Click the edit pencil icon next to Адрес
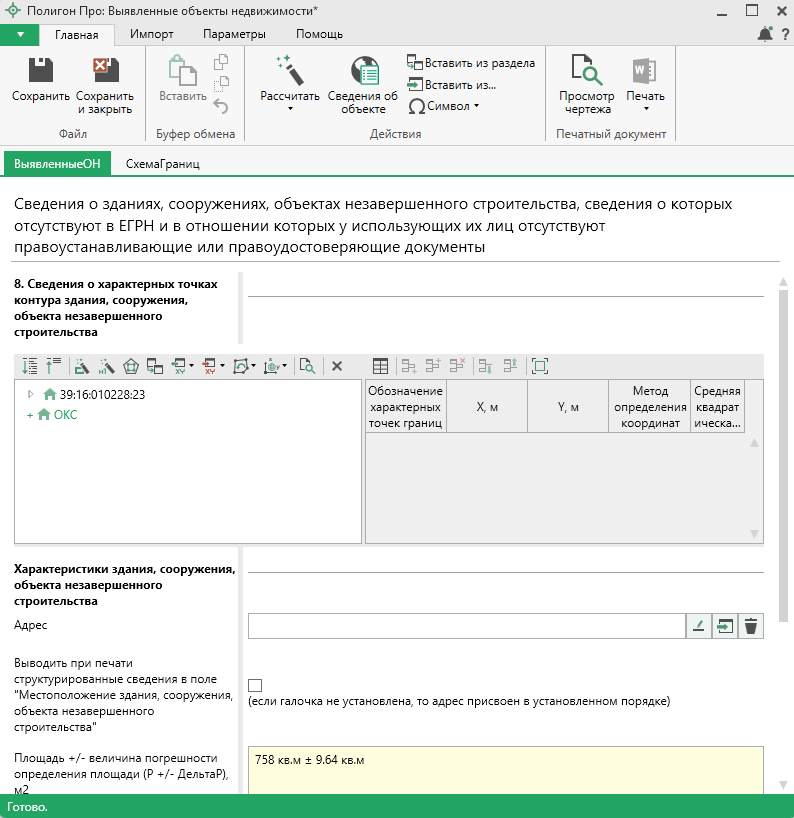This screenshot has width=794, height=818. [x=699, y=626]
